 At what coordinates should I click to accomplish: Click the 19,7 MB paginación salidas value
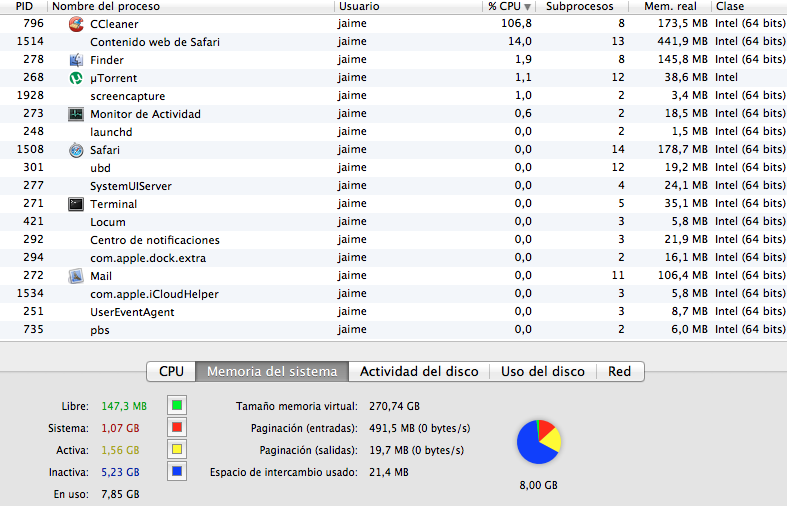pyautogui.click(x=417, y=450)
